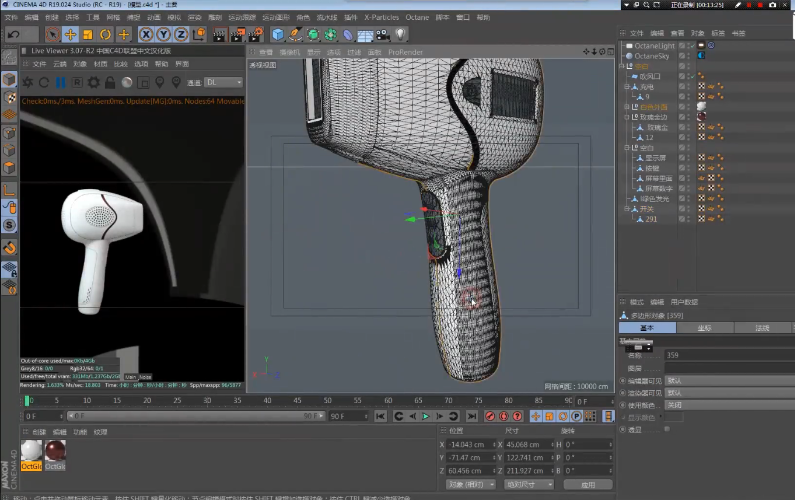Add a cube primitive object
This screenshot has height=500, width=795.
pos(278,34)
